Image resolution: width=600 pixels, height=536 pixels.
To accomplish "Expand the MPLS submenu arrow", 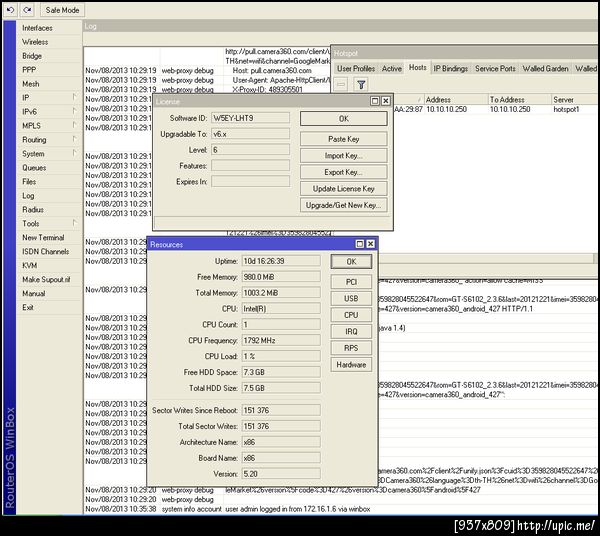I will tap(75, 125).
